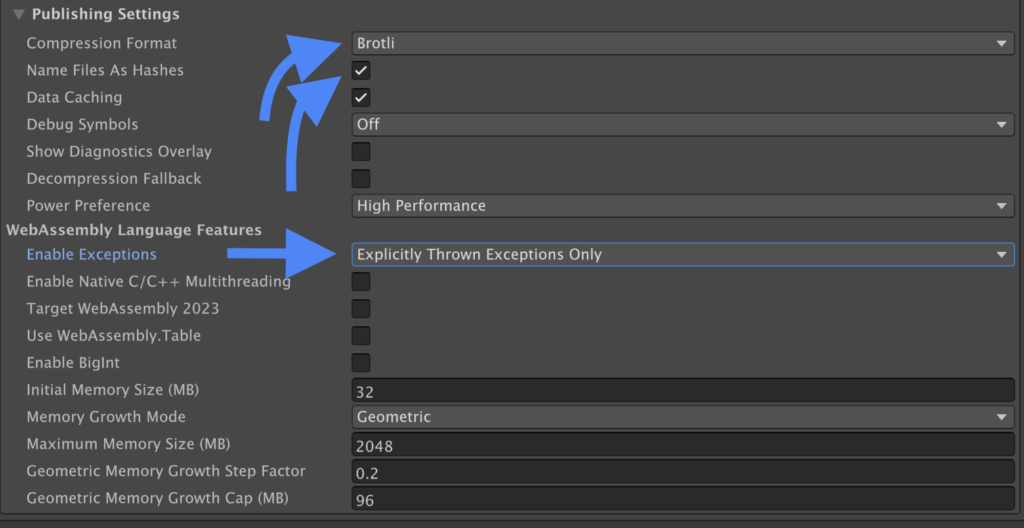The height and width of the screenshot is (528, 1024).
Task: Disable the Data Caching checkbox
Action: 361,97
